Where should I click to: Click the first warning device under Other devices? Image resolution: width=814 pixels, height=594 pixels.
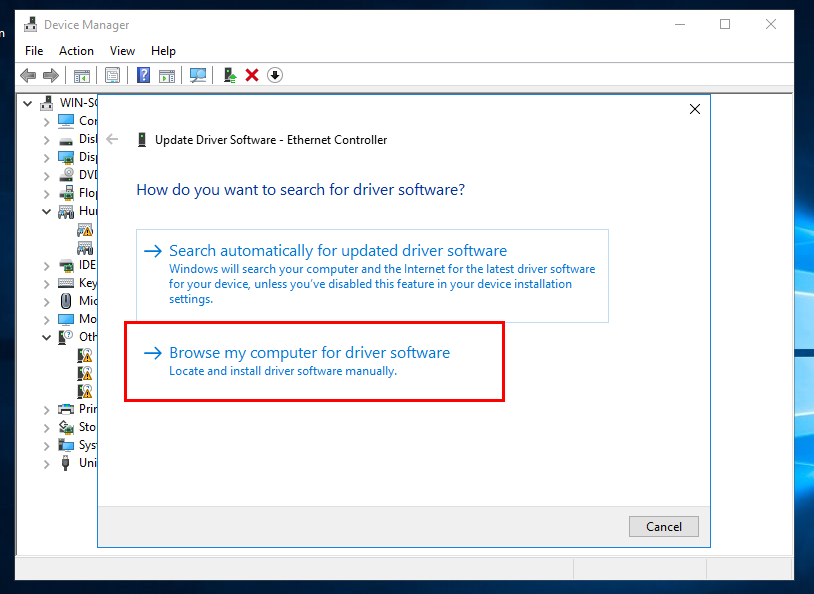(x=85, y=355)
